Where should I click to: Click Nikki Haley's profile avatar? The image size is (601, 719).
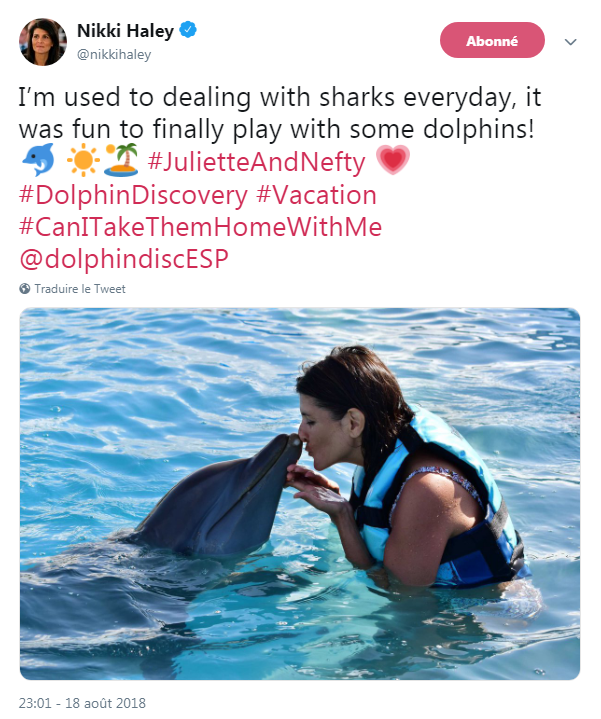pos(43,42)
